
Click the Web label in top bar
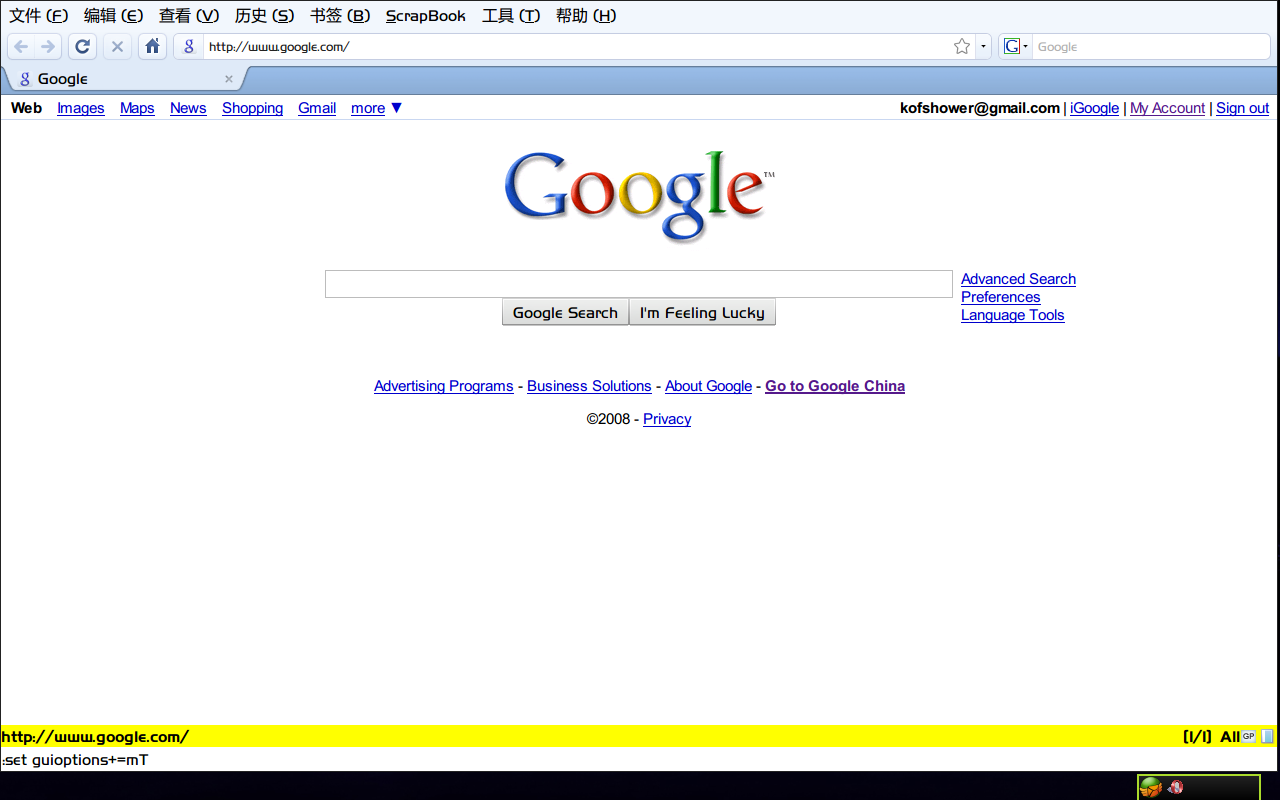26,108
